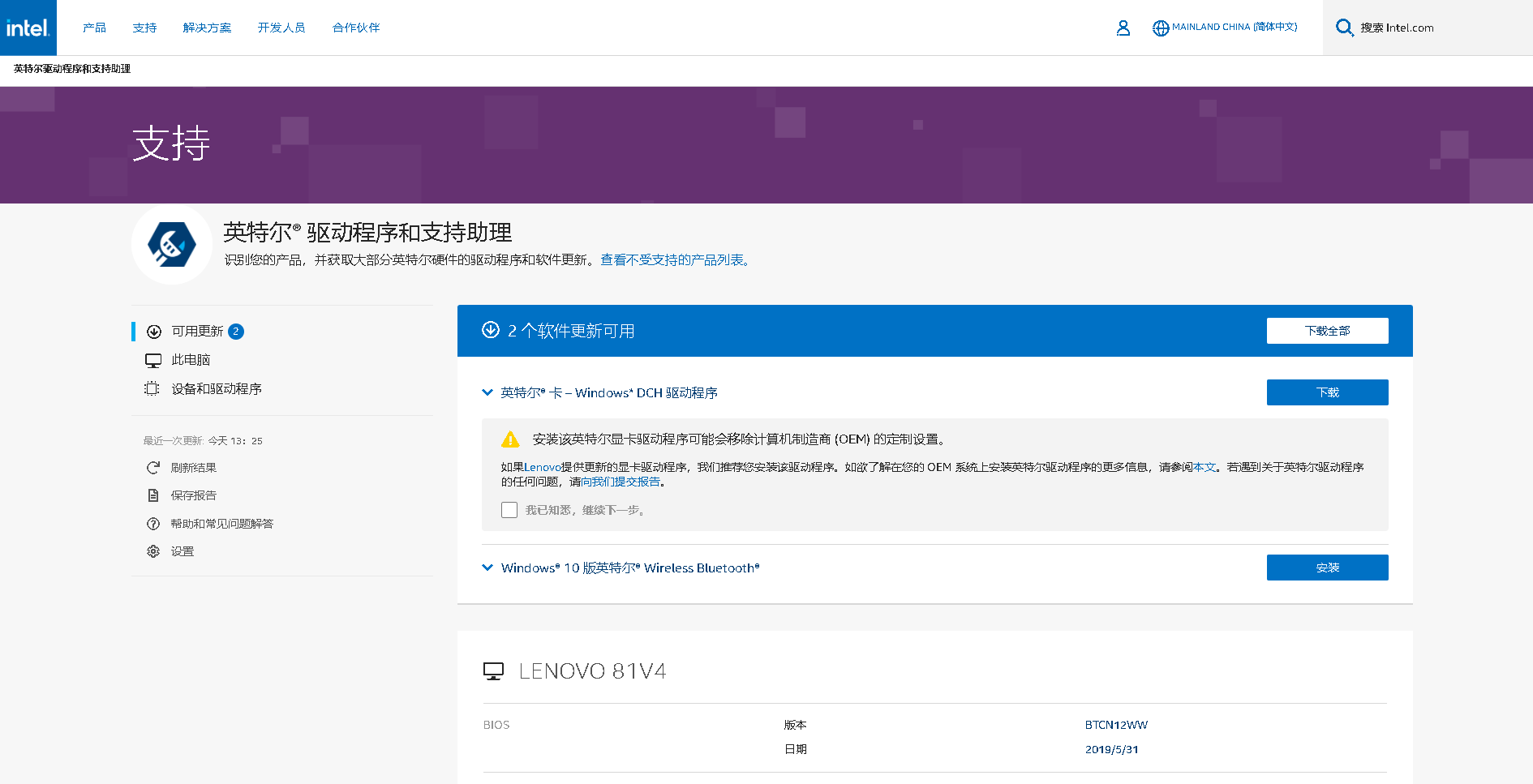
Task: Click the BIOS version value BTCN12WW
Action: click(x=1116, y=725)
